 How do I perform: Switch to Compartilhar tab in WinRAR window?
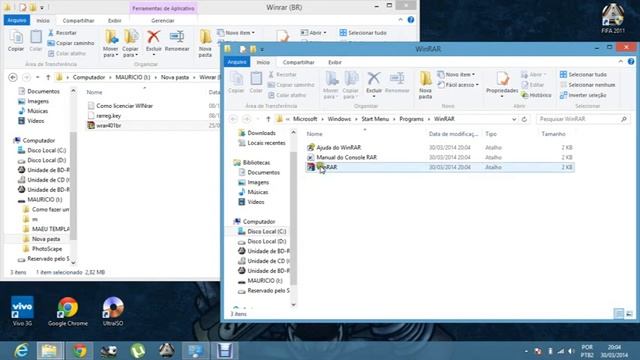pyautogui.click(x=298, y=62)
